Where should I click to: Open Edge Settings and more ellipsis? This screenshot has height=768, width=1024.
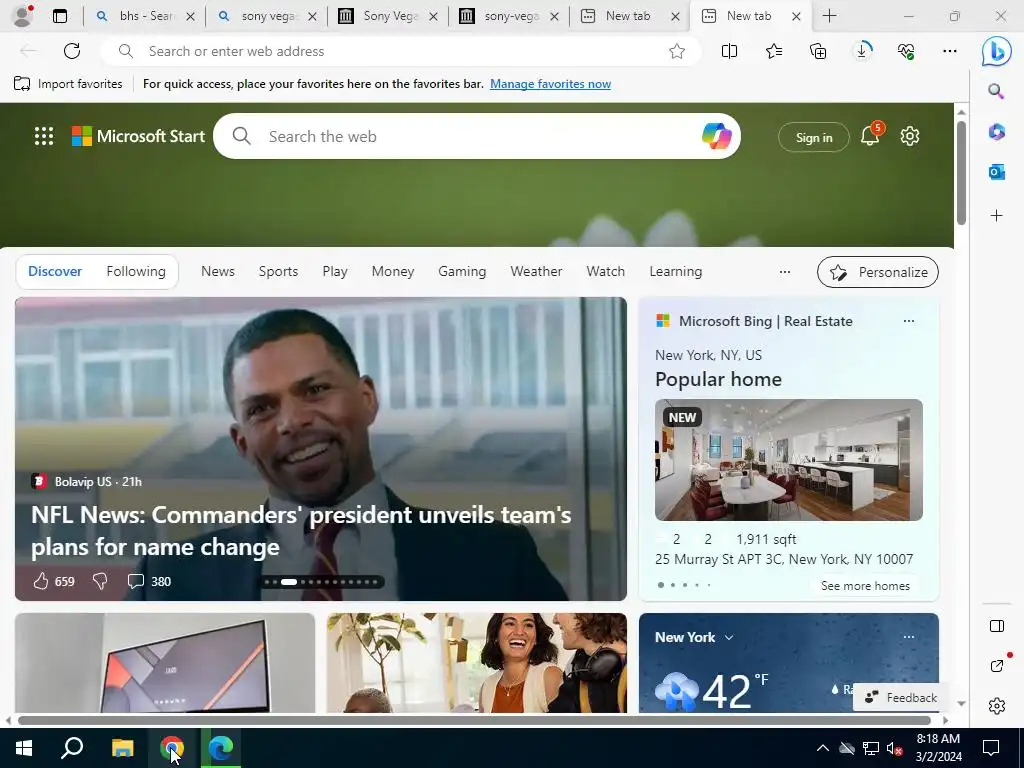950,51
